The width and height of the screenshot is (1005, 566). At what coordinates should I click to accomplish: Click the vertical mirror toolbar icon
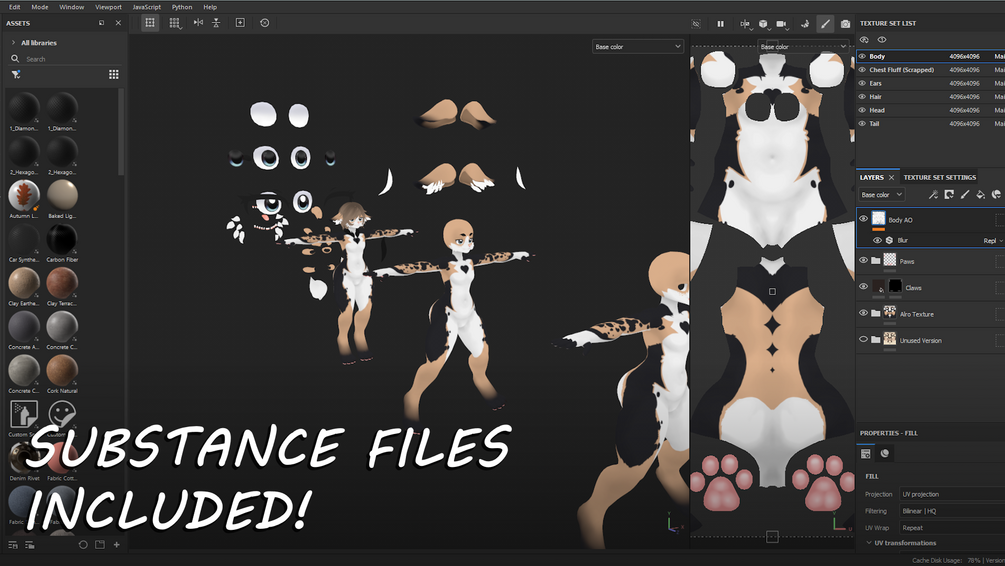(216, 22)
